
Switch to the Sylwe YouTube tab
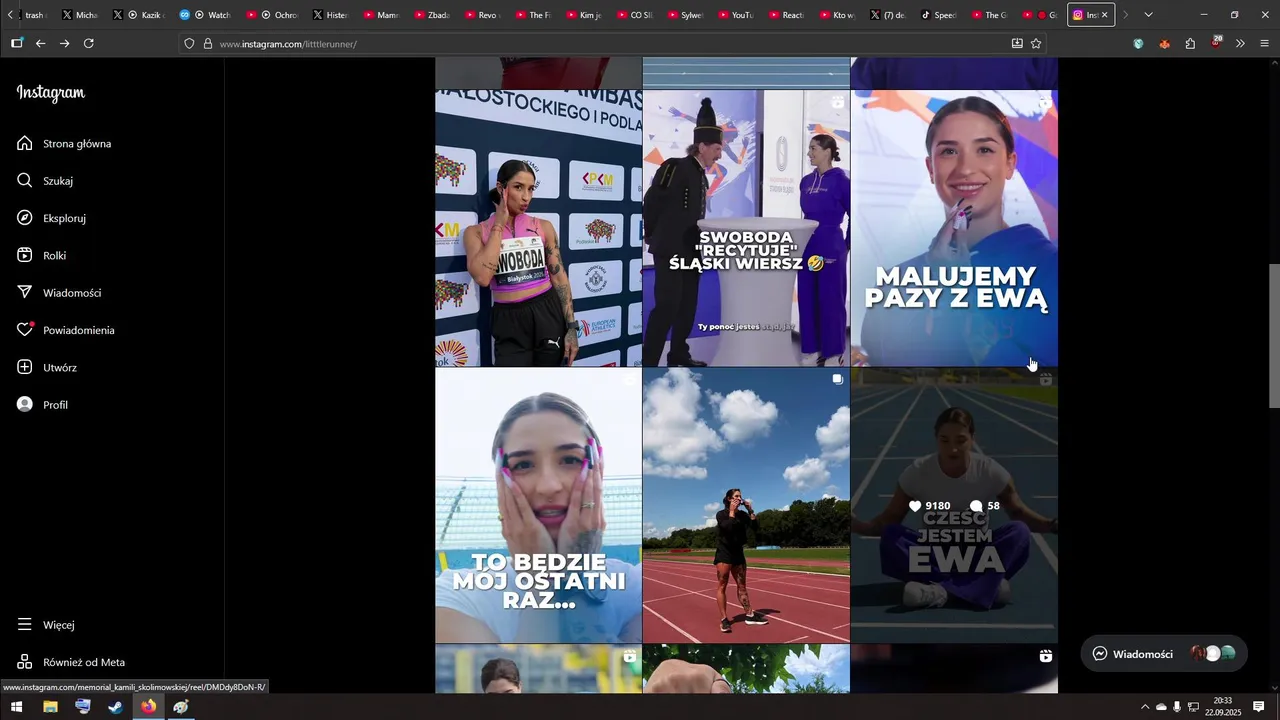click(x=686, y=15)
